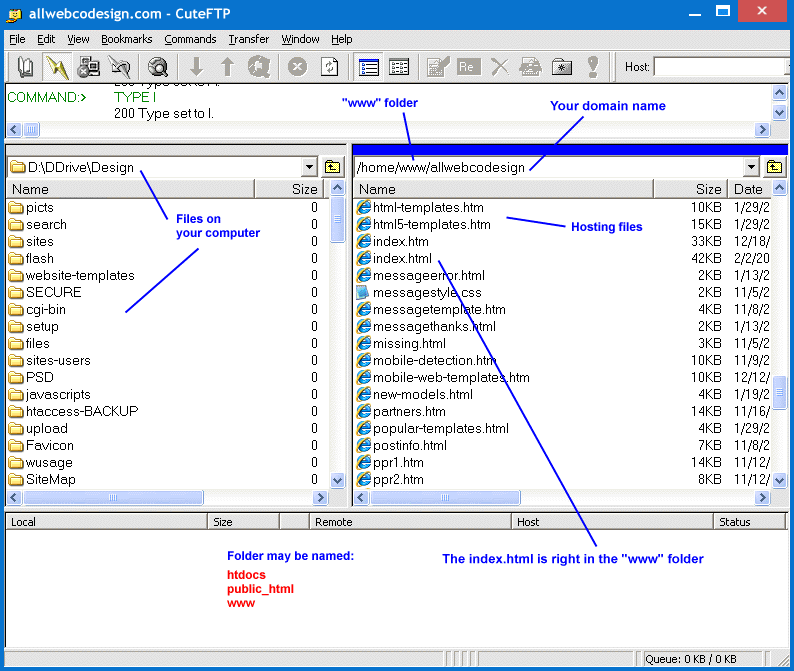Image resolution: width=794 pixels, height=671 pixels.
Task: Sort remote files by Date column
Action: point(749,189)
